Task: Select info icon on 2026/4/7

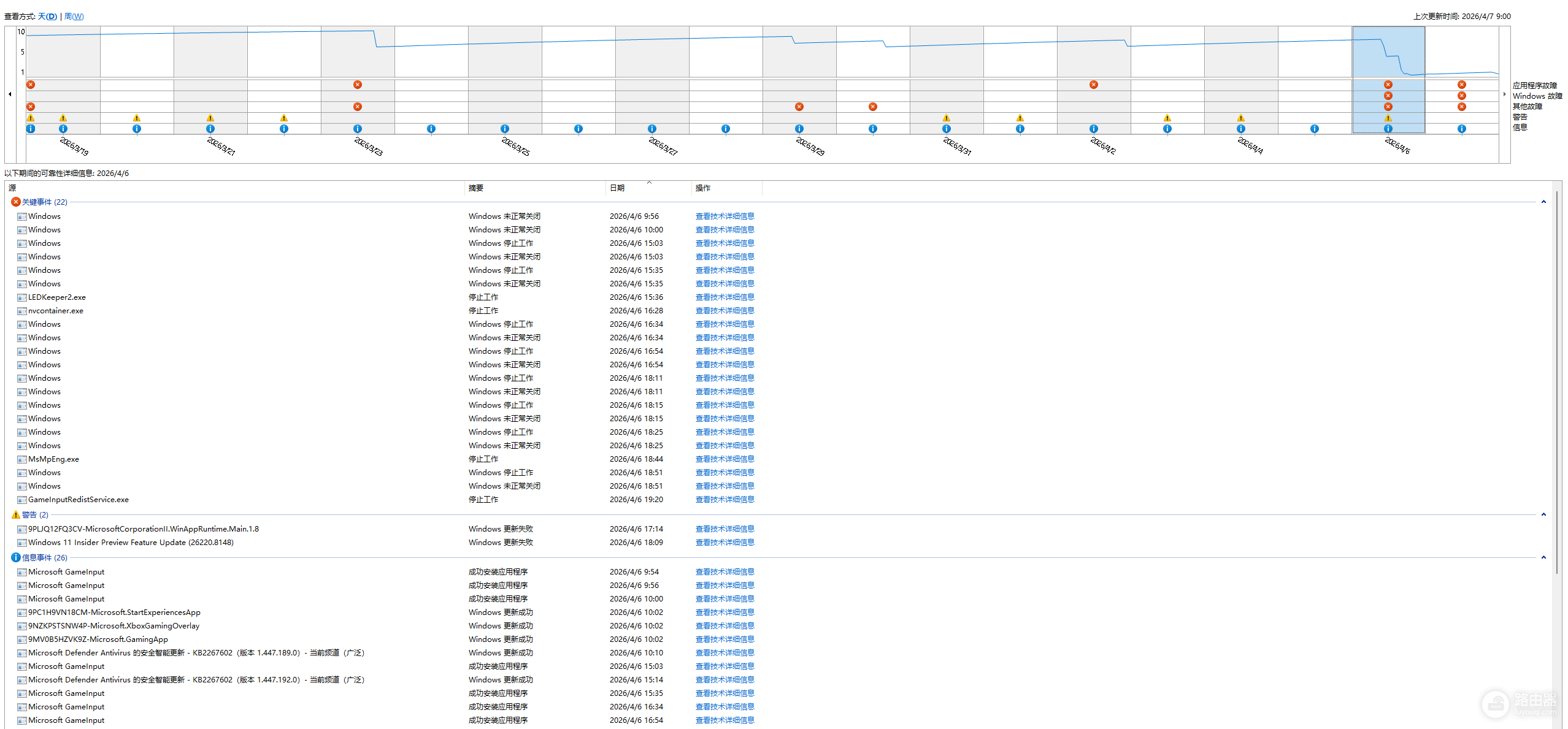Action: (x=1462, y=129)
